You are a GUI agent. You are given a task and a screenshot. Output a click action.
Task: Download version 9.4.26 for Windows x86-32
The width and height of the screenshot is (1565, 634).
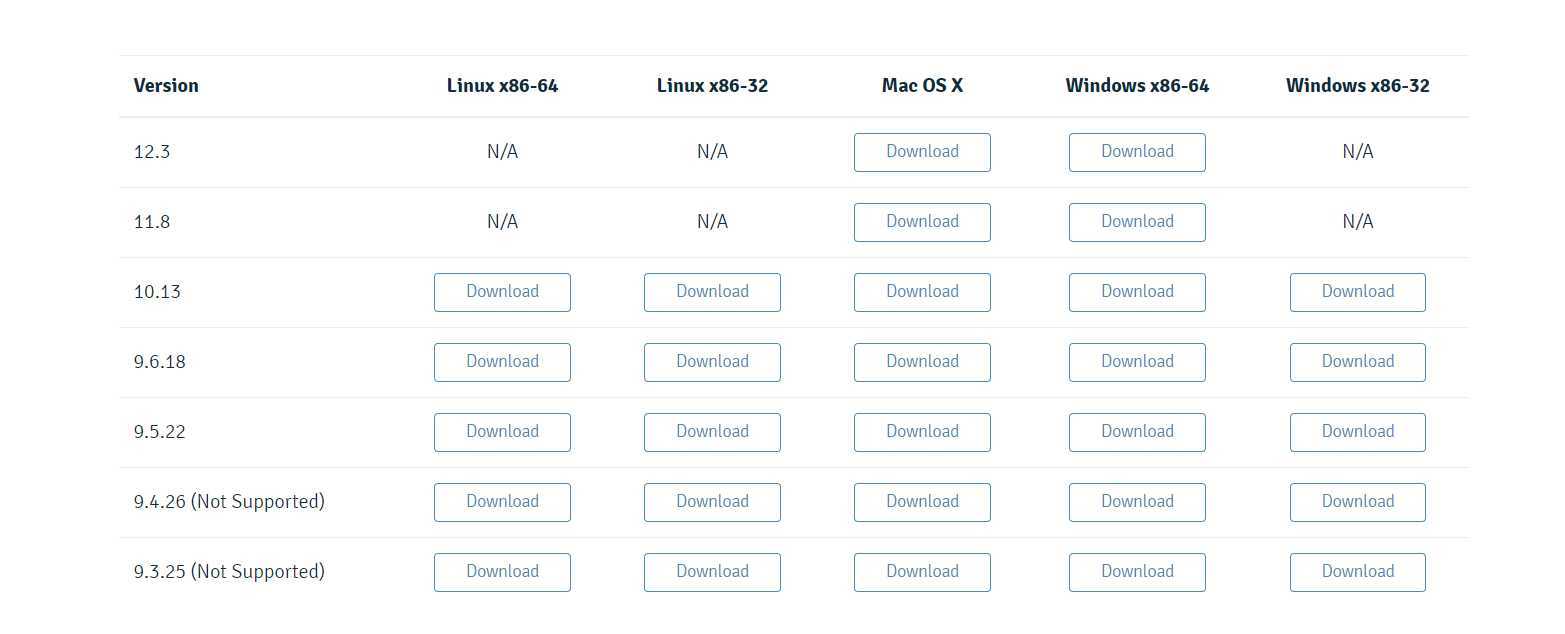[x=1358, y=502]
